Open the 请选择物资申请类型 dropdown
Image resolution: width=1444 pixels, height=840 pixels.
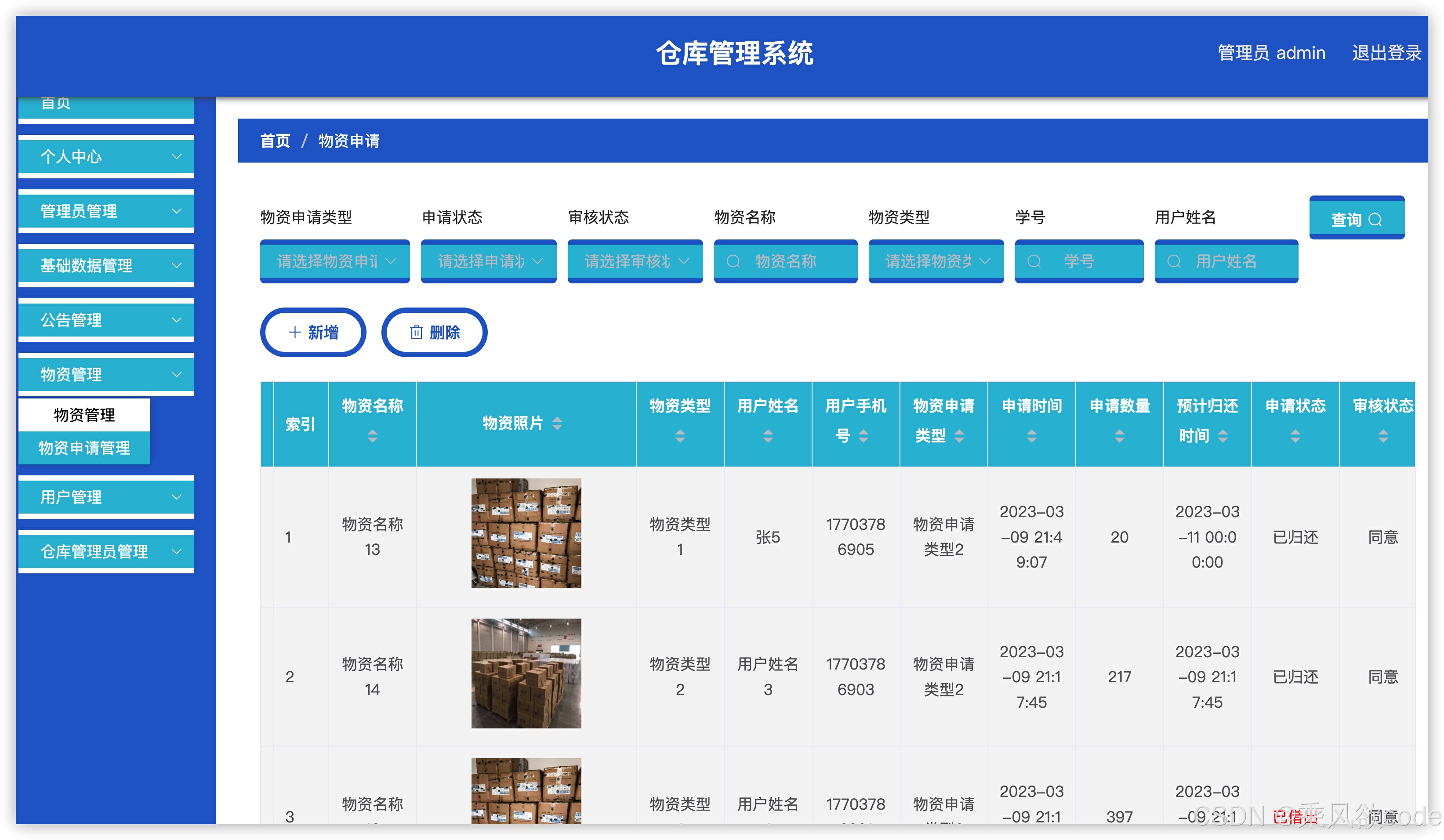pyautogui.click(x=335, y=262)
